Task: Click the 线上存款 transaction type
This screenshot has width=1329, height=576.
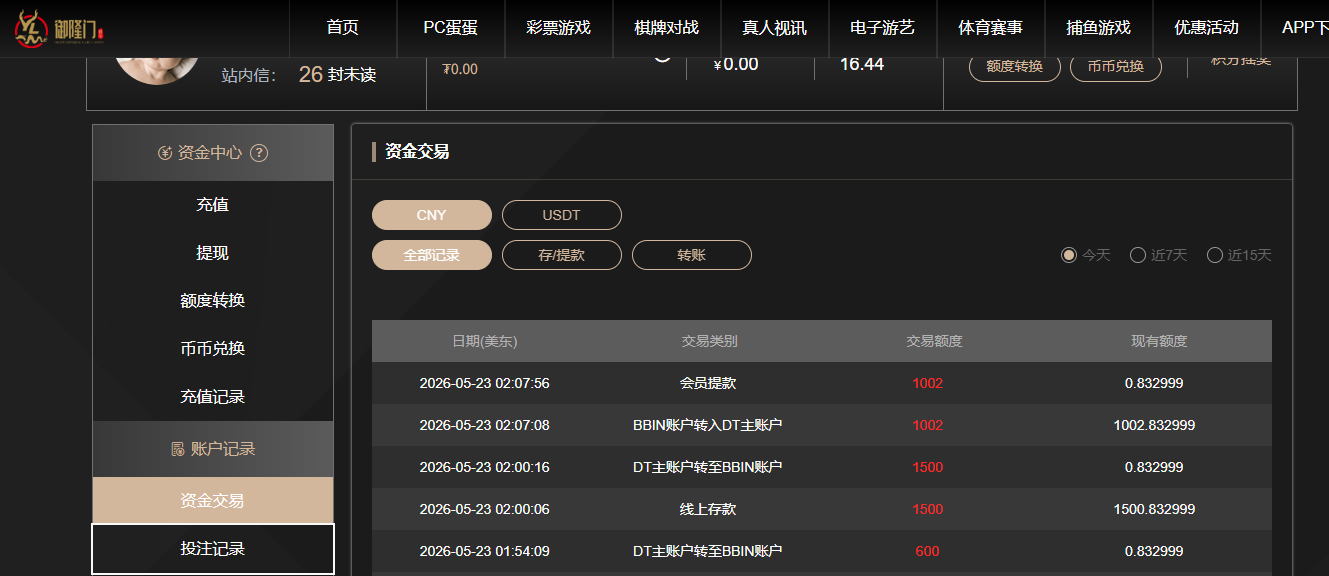Action: point(708,509)
